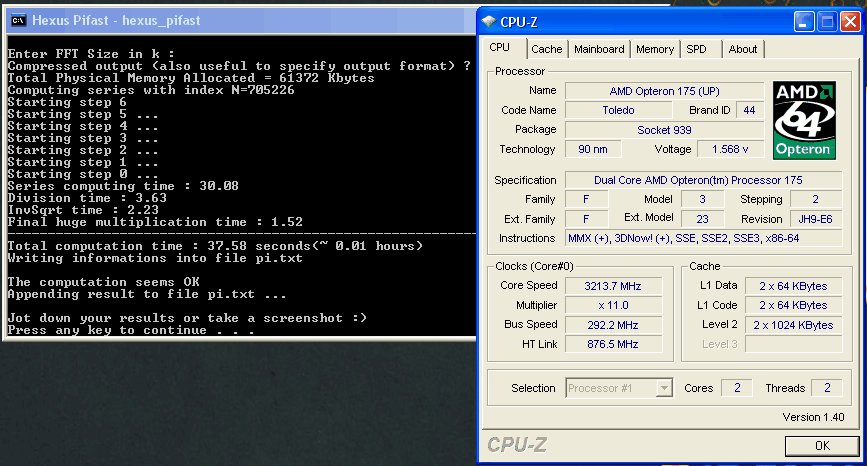Click the Total Physical Memory Allocated line

191,78
